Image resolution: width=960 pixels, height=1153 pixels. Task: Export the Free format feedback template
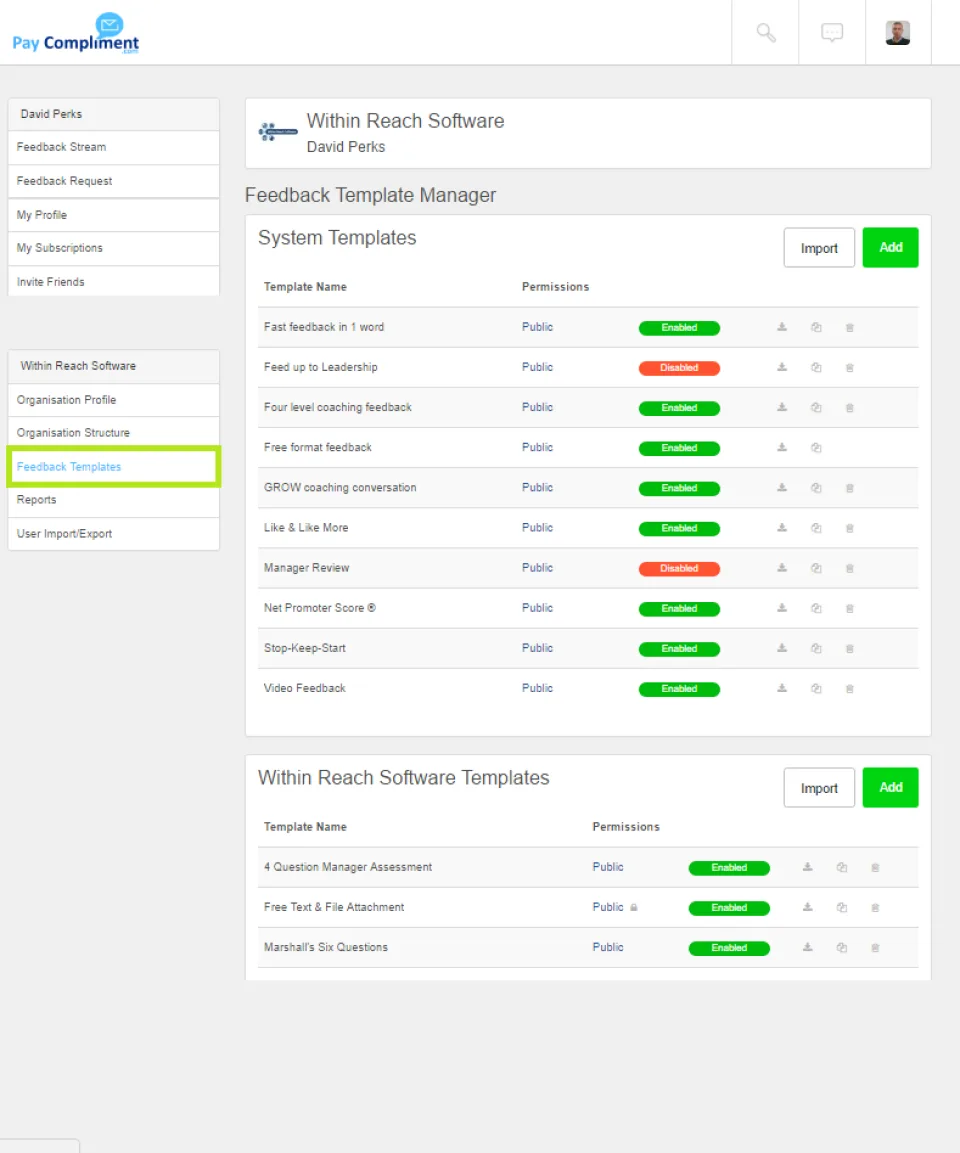tap(782, 447)
